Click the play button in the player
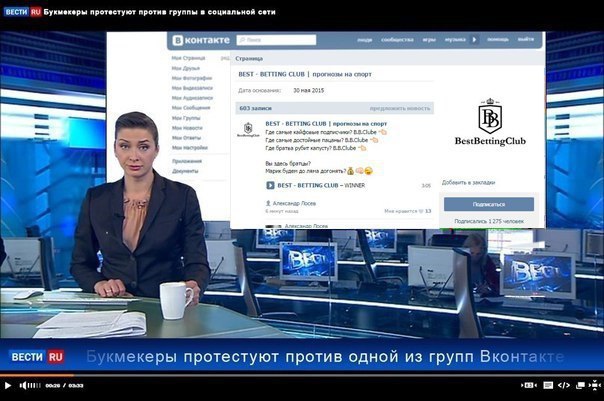This screenshot has width=604, height=401. pos(7,385)
